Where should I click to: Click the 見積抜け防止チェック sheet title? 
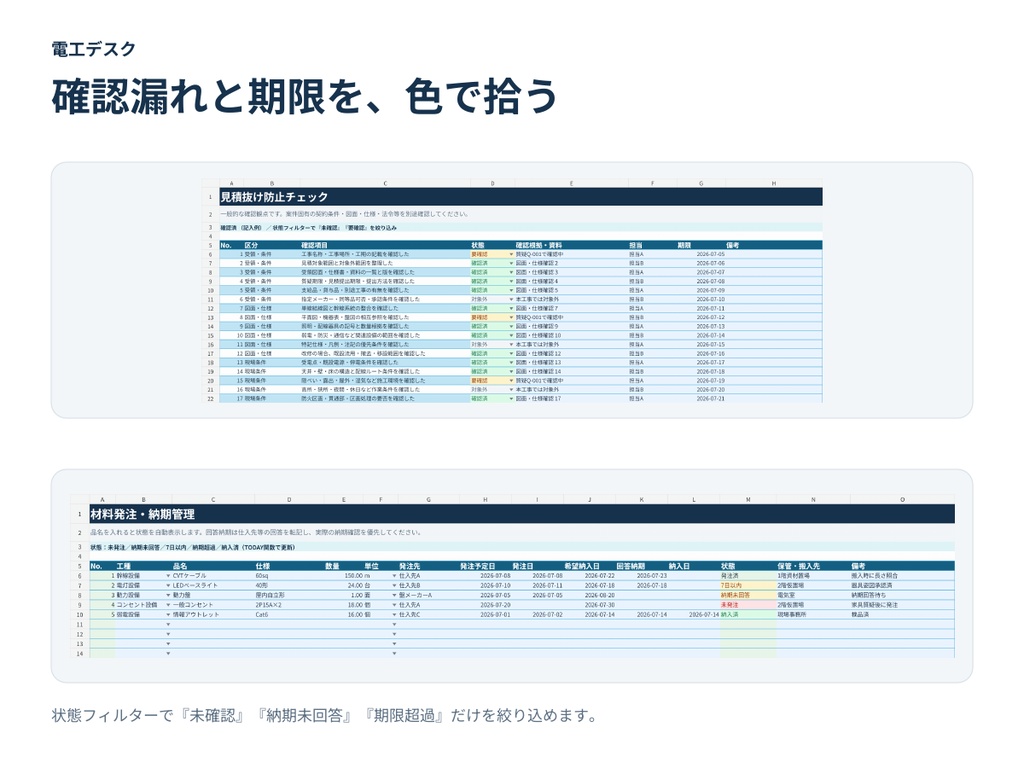pos(274,197)
